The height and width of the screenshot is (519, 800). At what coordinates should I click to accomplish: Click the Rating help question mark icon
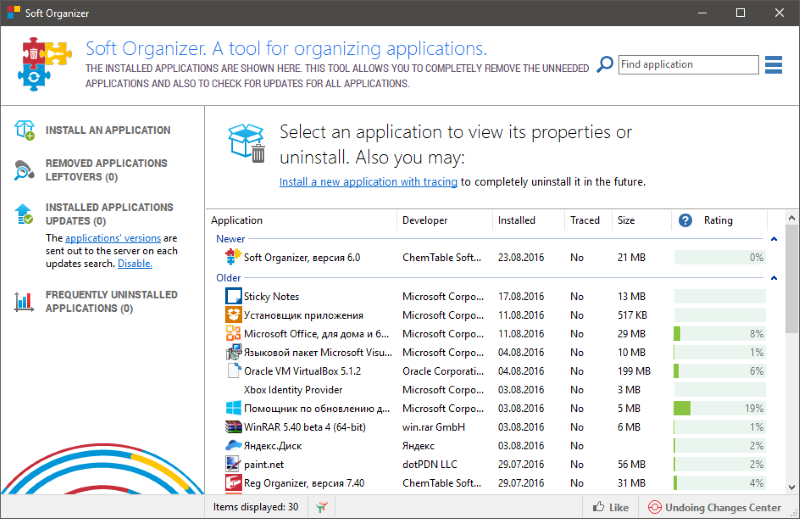[685, 220]
